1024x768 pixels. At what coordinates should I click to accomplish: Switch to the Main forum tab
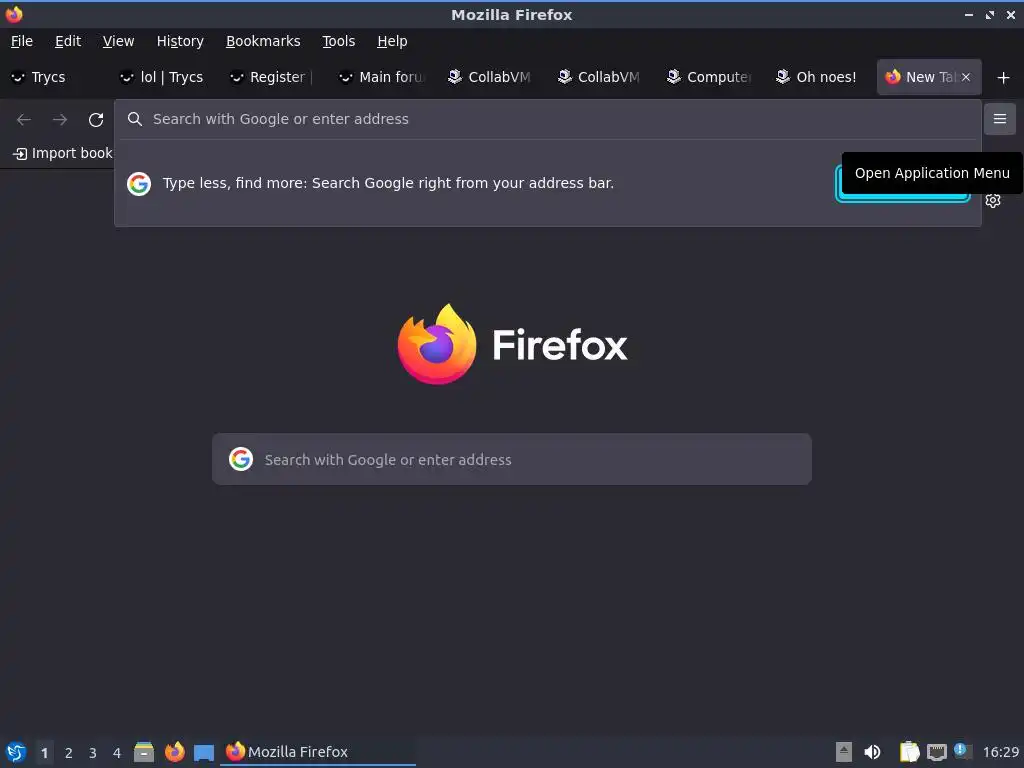(x=383, y=77)
